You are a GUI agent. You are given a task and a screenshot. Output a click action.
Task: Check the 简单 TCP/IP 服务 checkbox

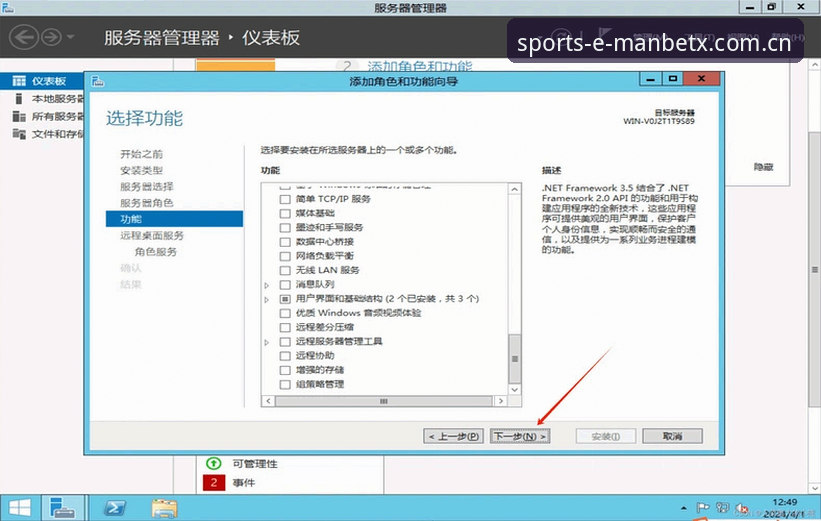pos(285,199)
